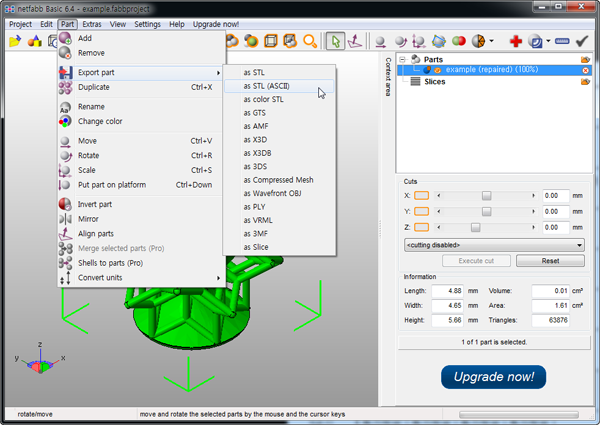Image resolution: width=600 pixels, height=425 pixels.
Task: Click the zoom magnifier toolbar icon
Action: (310, 41)
